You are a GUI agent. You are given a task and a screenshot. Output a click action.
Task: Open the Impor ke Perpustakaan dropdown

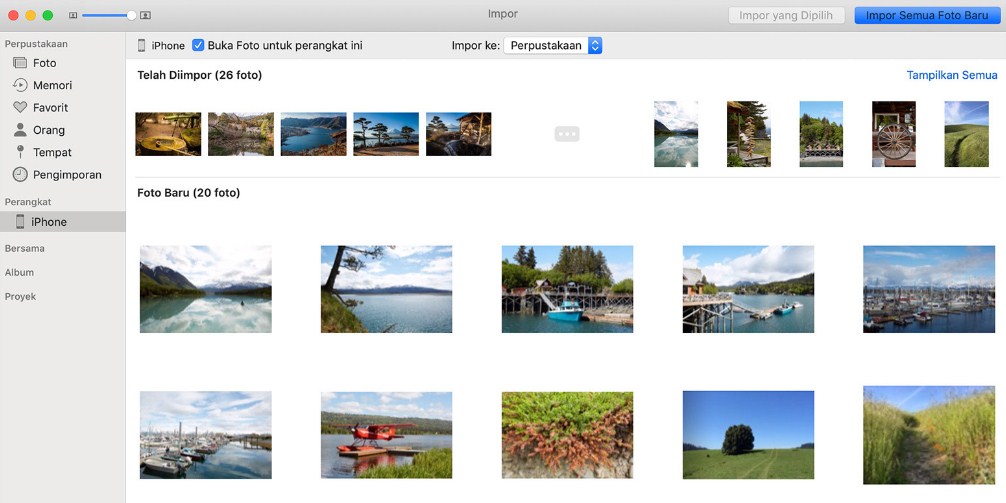553,46
